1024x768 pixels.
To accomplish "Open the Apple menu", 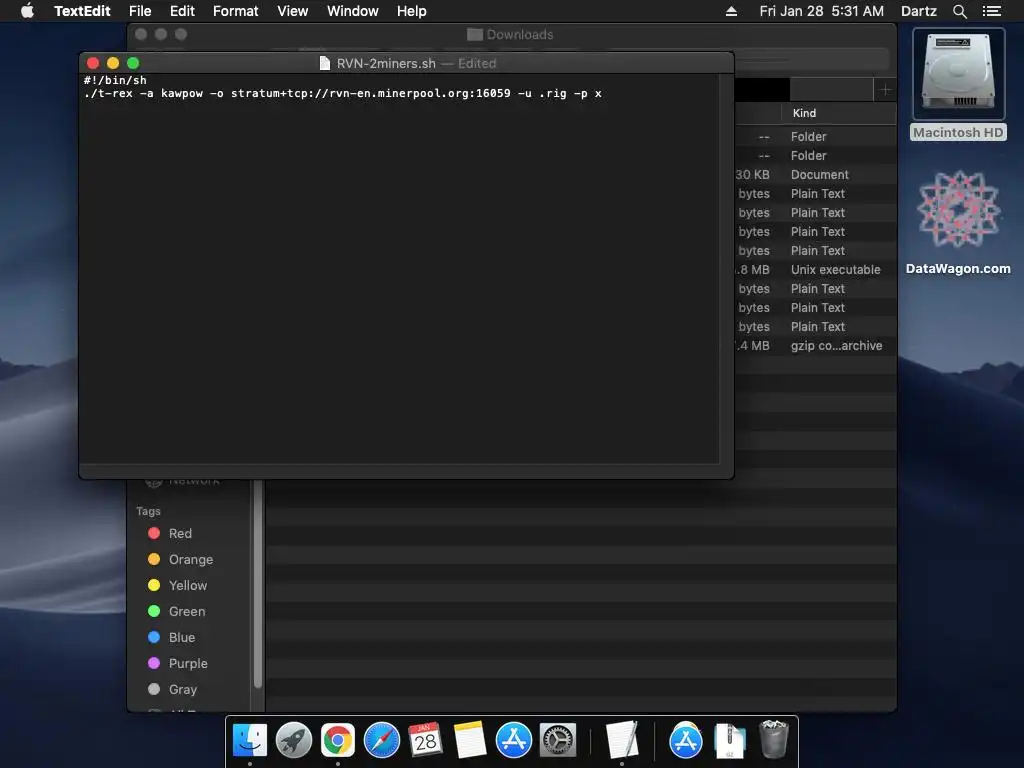I will [27, 11].
